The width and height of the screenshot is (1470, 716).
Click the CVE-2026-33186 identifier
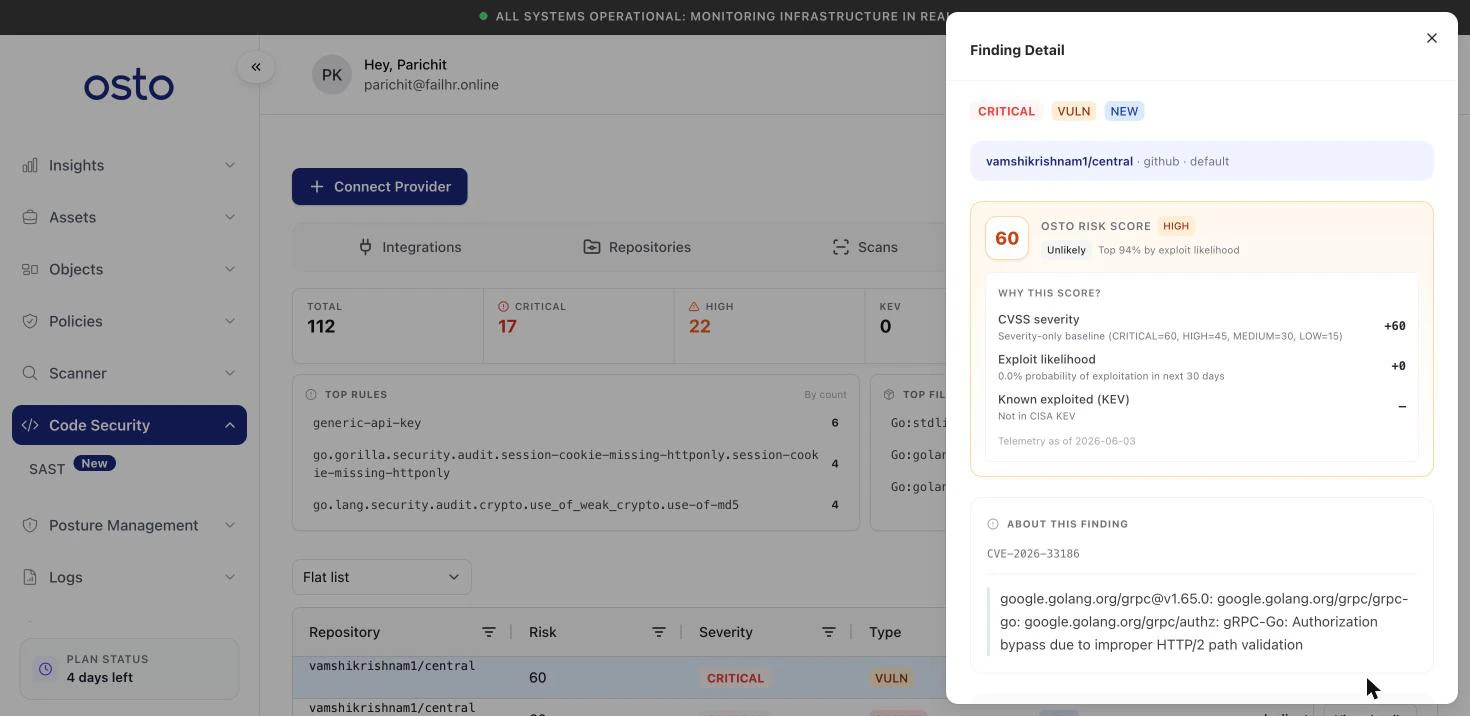coord(1033,554)
